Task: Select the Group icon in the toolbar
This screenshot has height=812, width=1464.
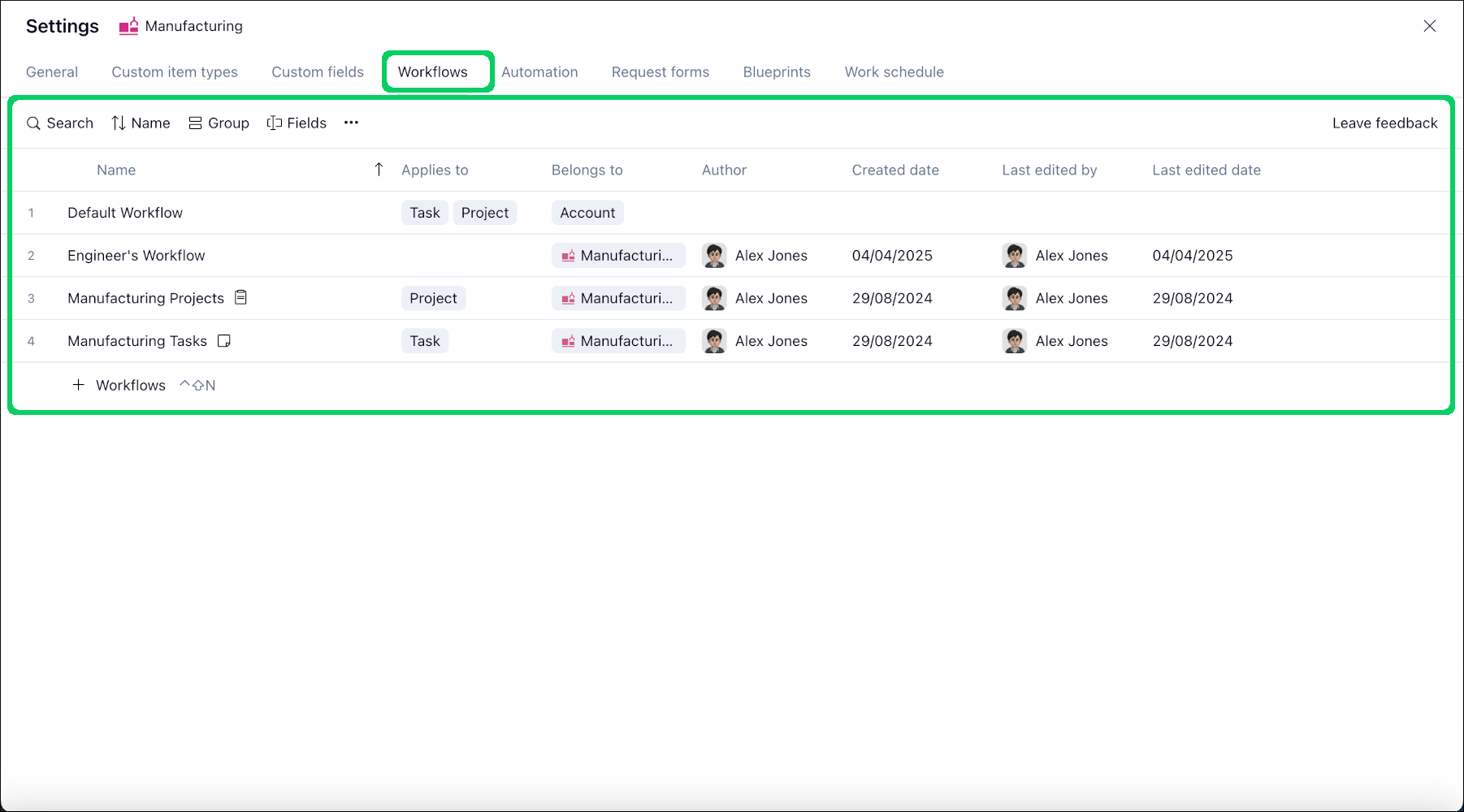Action: click(194, 123)
